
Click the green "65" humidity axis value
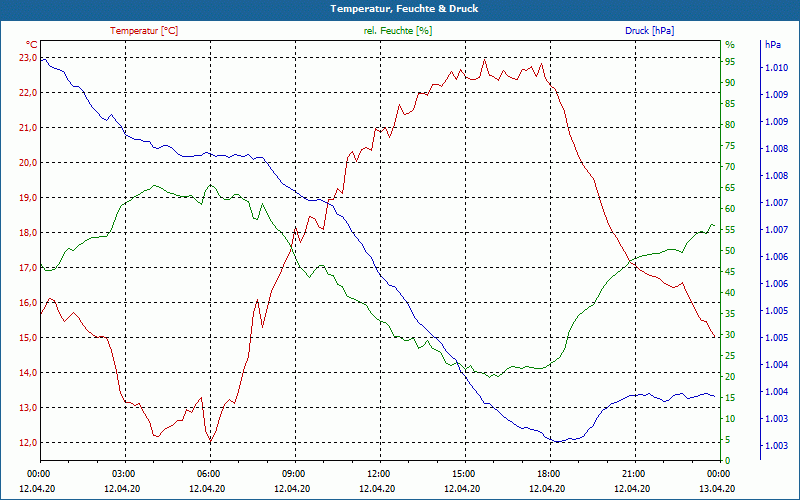coord(730,188)
